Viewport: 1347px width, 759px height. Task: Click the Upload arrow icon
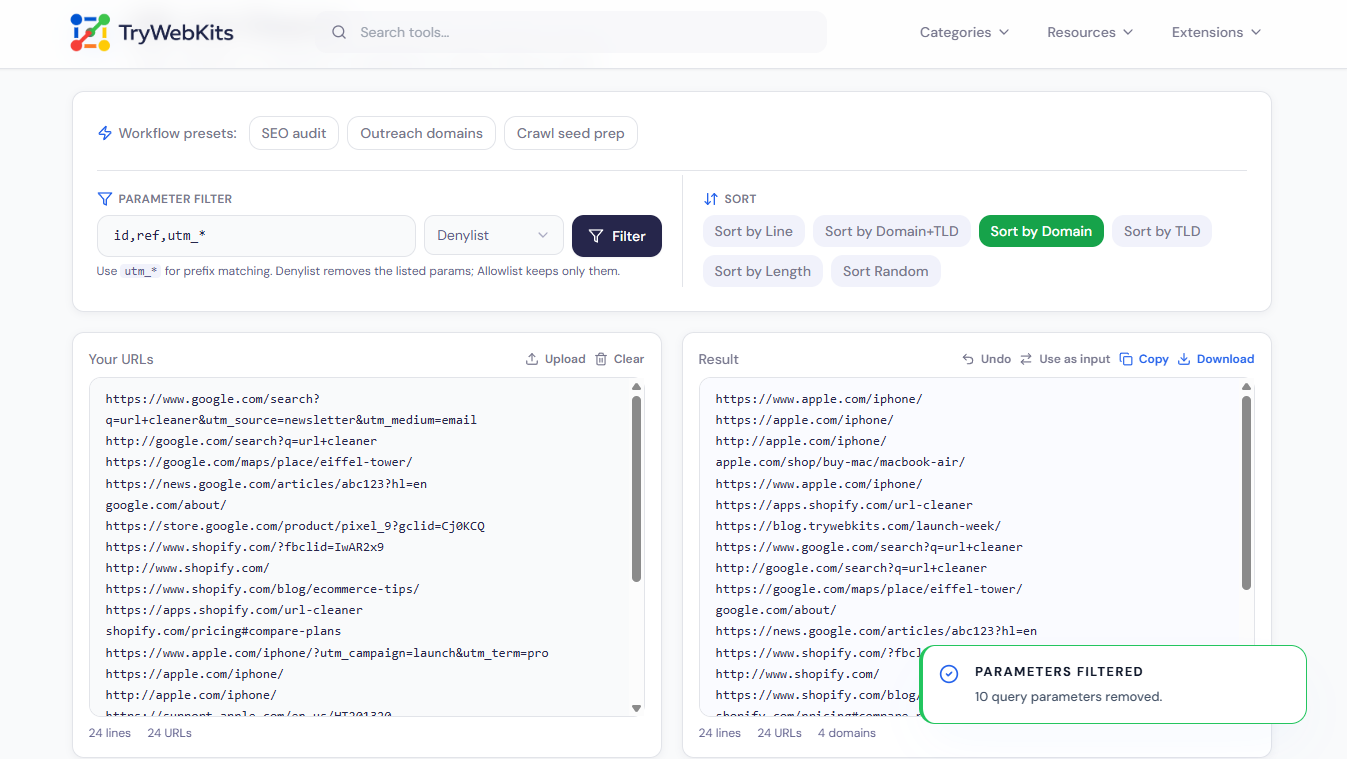[x=532, y=359]
